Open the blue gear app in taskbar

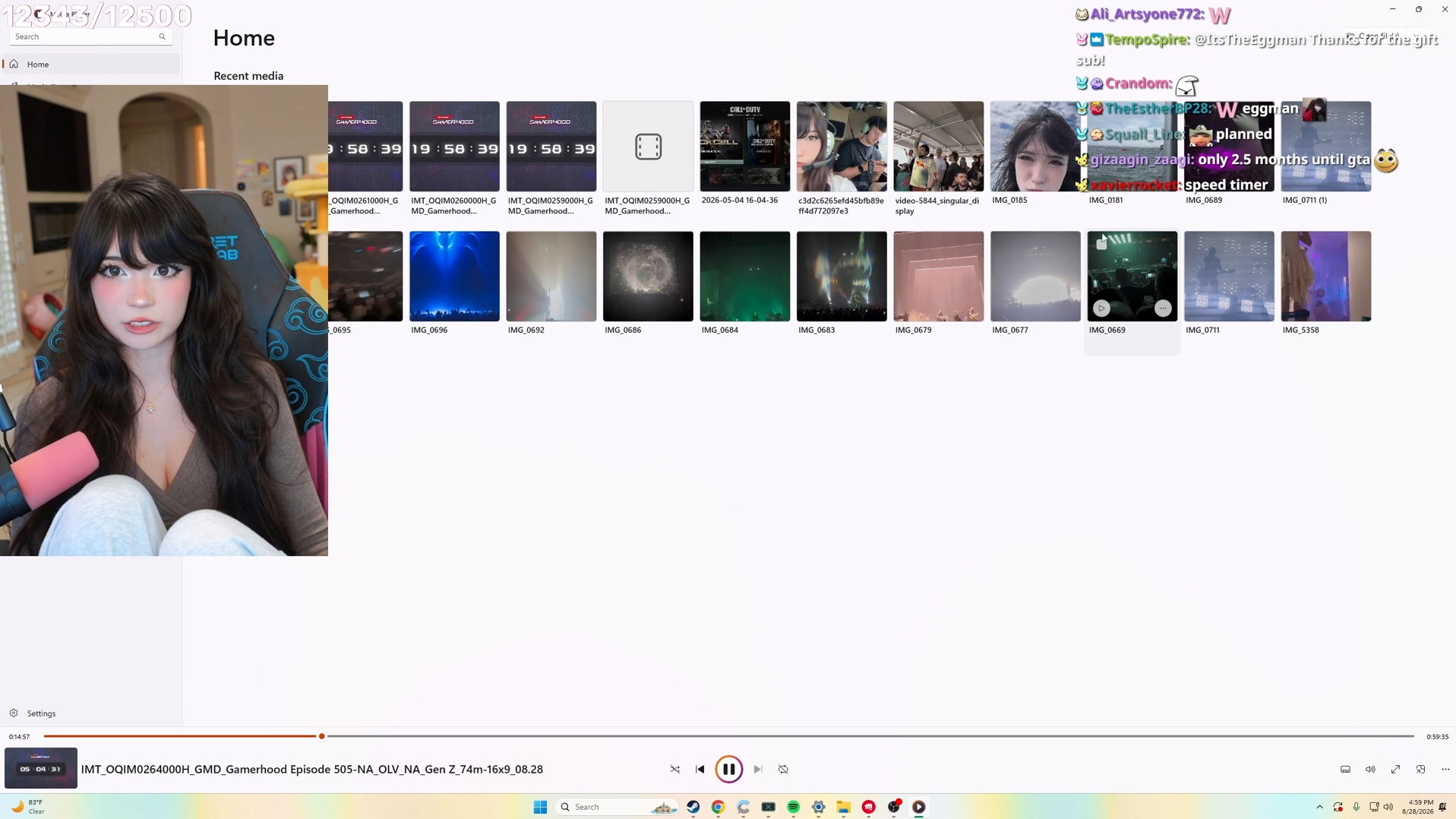pos(818,807)
